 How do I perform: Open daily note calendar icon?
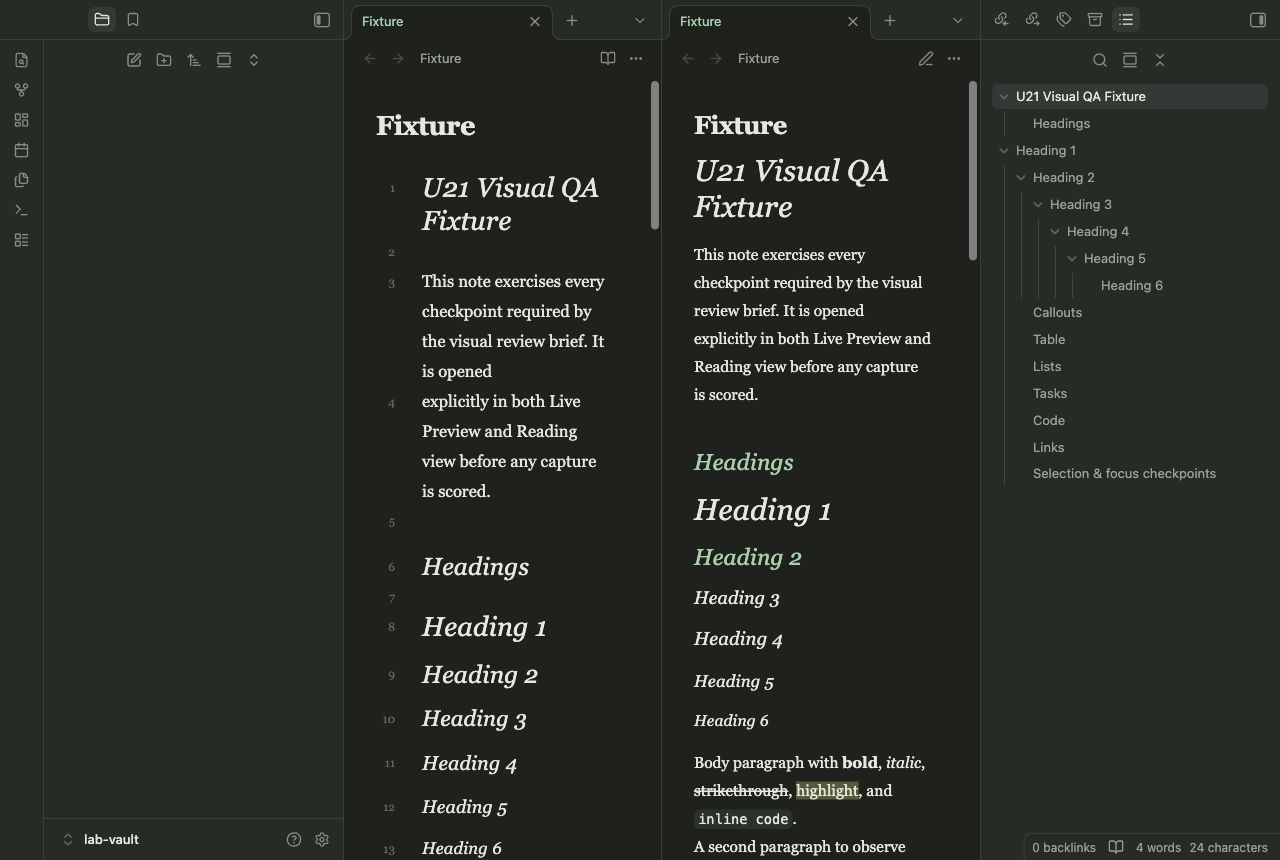(x=21, y=150)
